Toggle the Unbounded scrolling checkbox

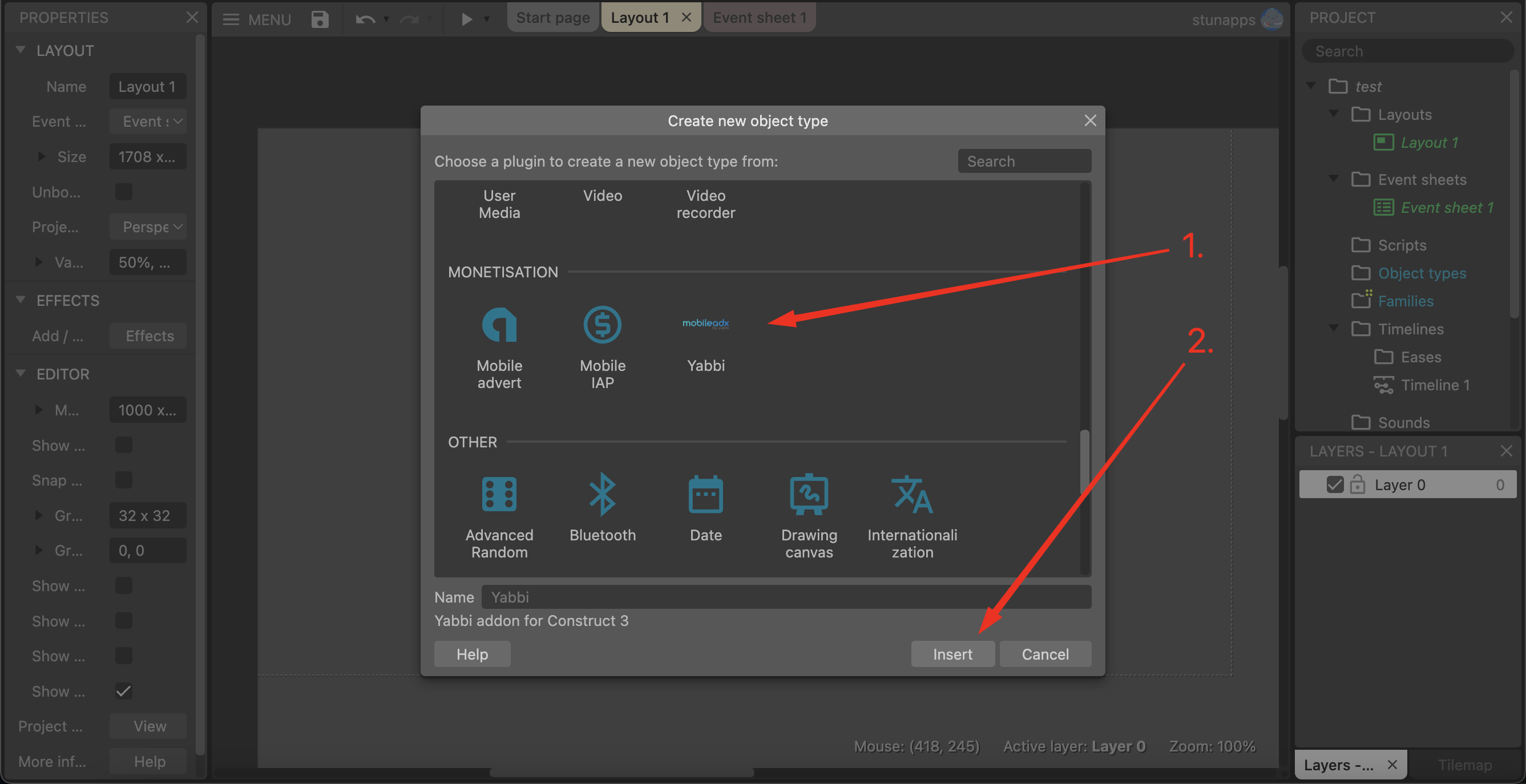[123, 192]
